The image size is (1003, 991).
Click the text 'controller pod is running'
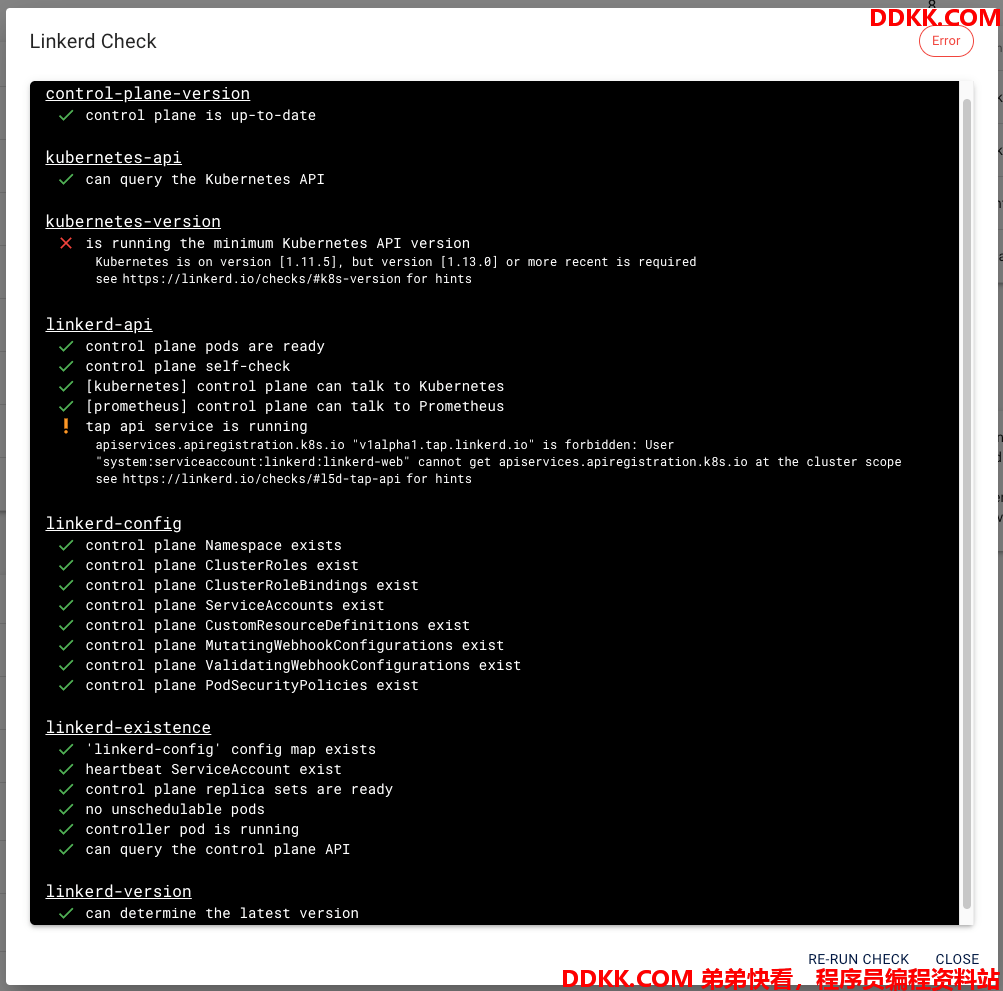[192, 829]
